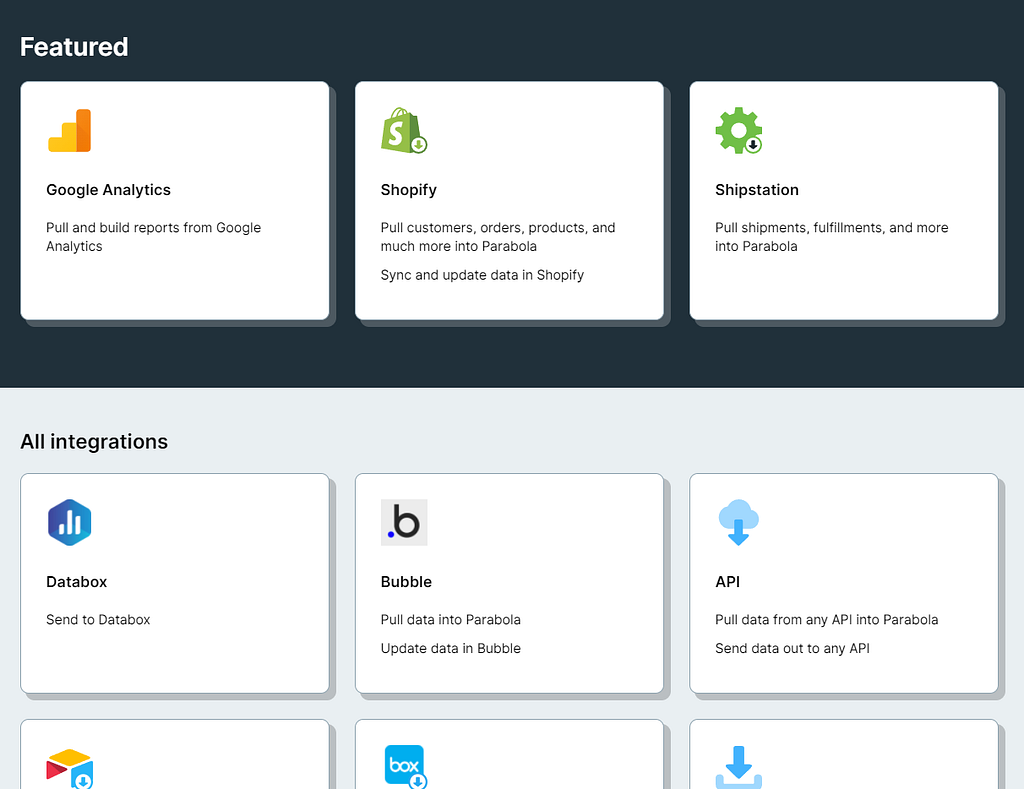
Task: Click the Featured section heading
Action: (74, 47)
